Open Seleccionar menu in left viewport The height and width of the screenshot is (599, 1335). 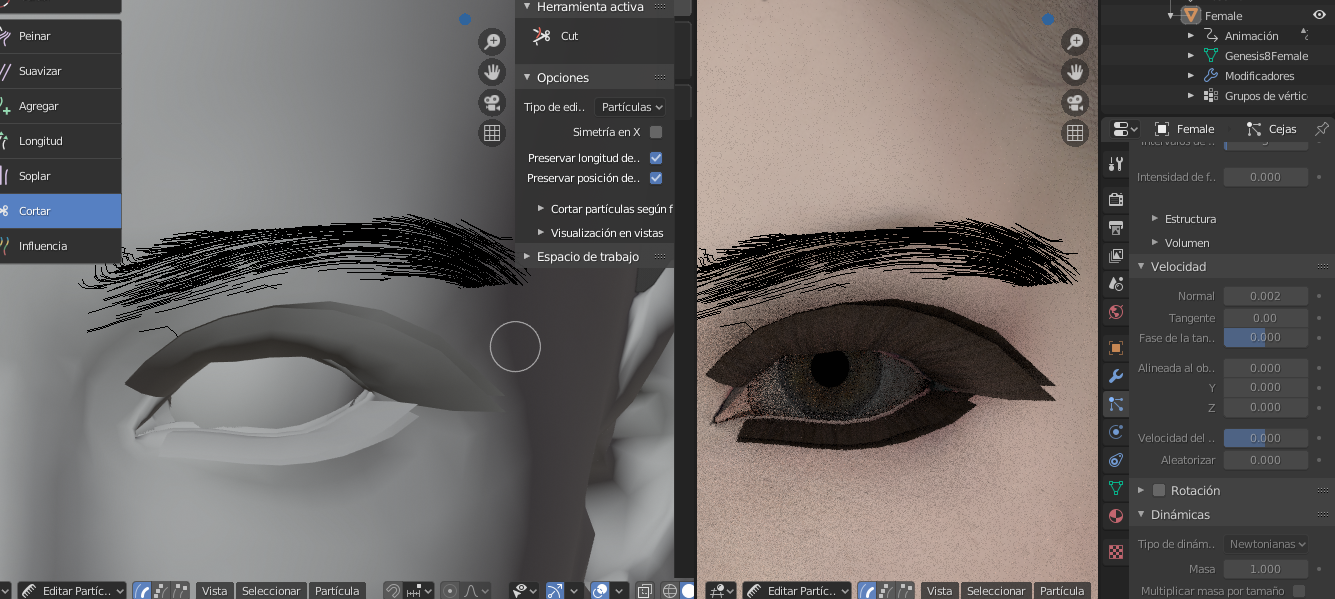tap(271, 591)
